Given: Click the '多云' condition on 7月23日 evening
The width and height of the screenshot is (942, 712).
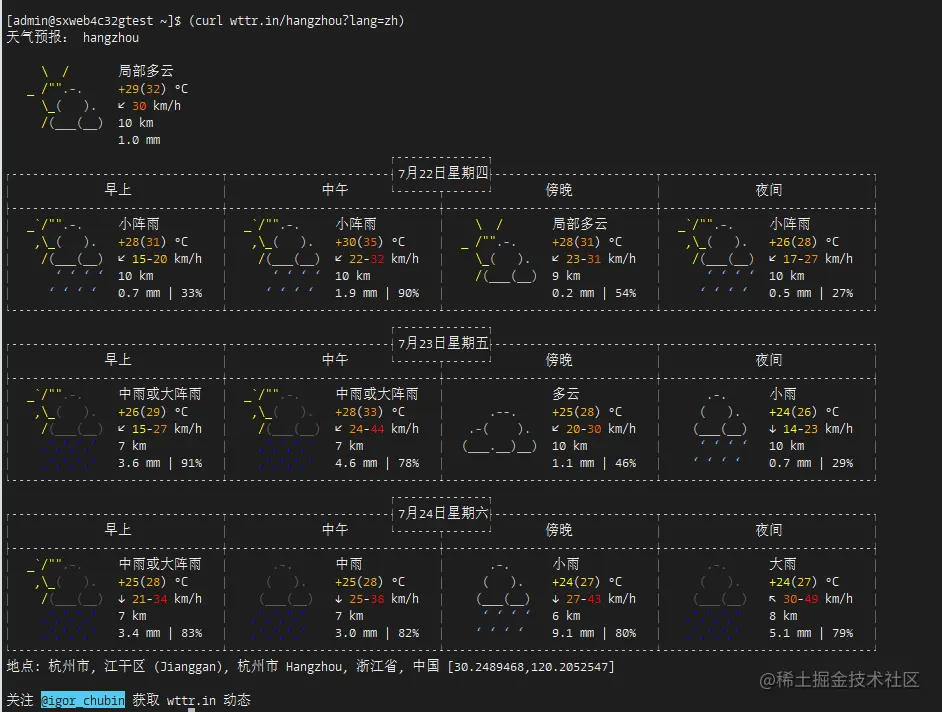Looking at the screenshot, I should point(566,394).
